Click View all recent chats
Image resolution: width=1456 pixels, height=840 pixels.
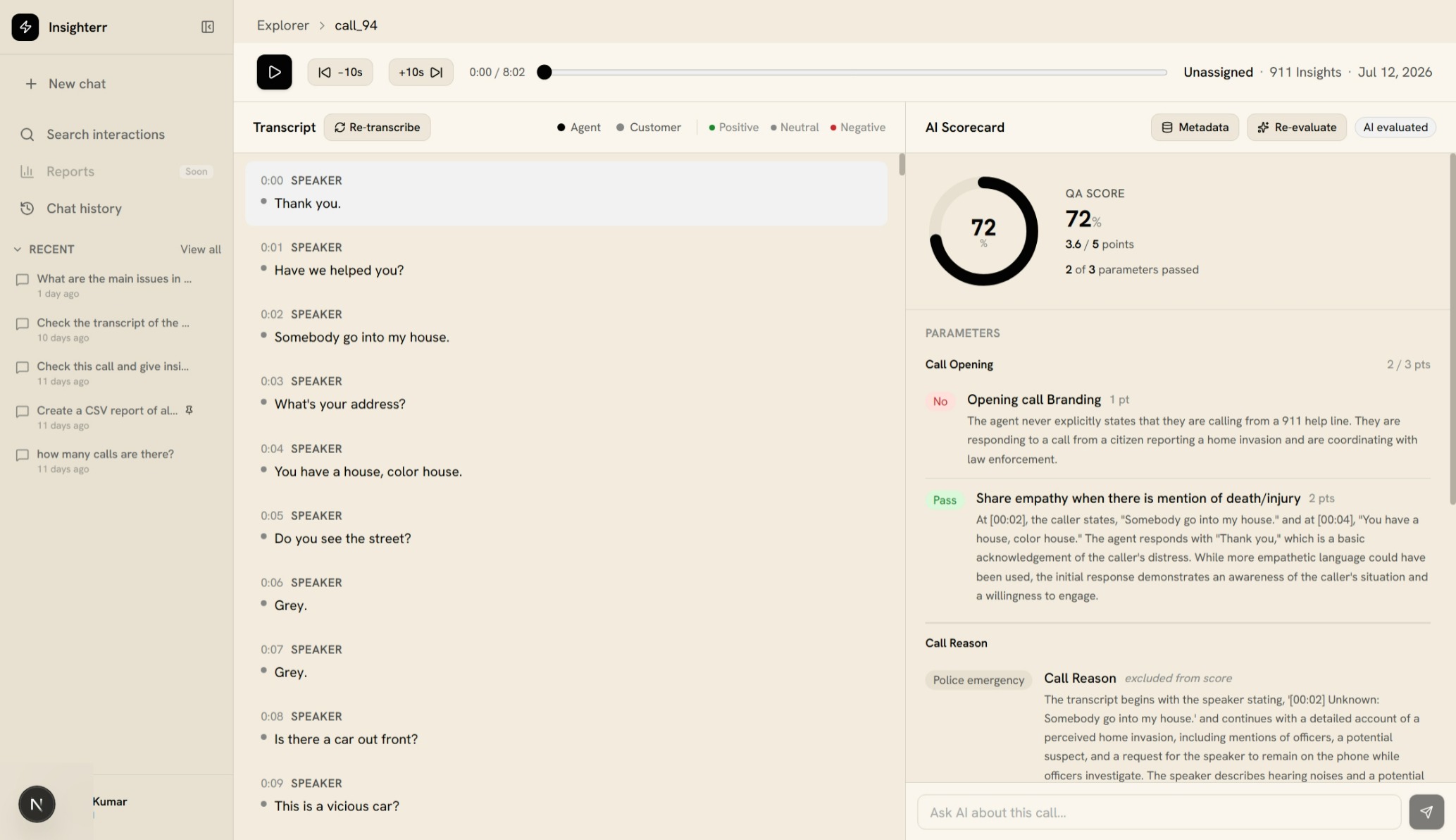click(x=200, y=249)
